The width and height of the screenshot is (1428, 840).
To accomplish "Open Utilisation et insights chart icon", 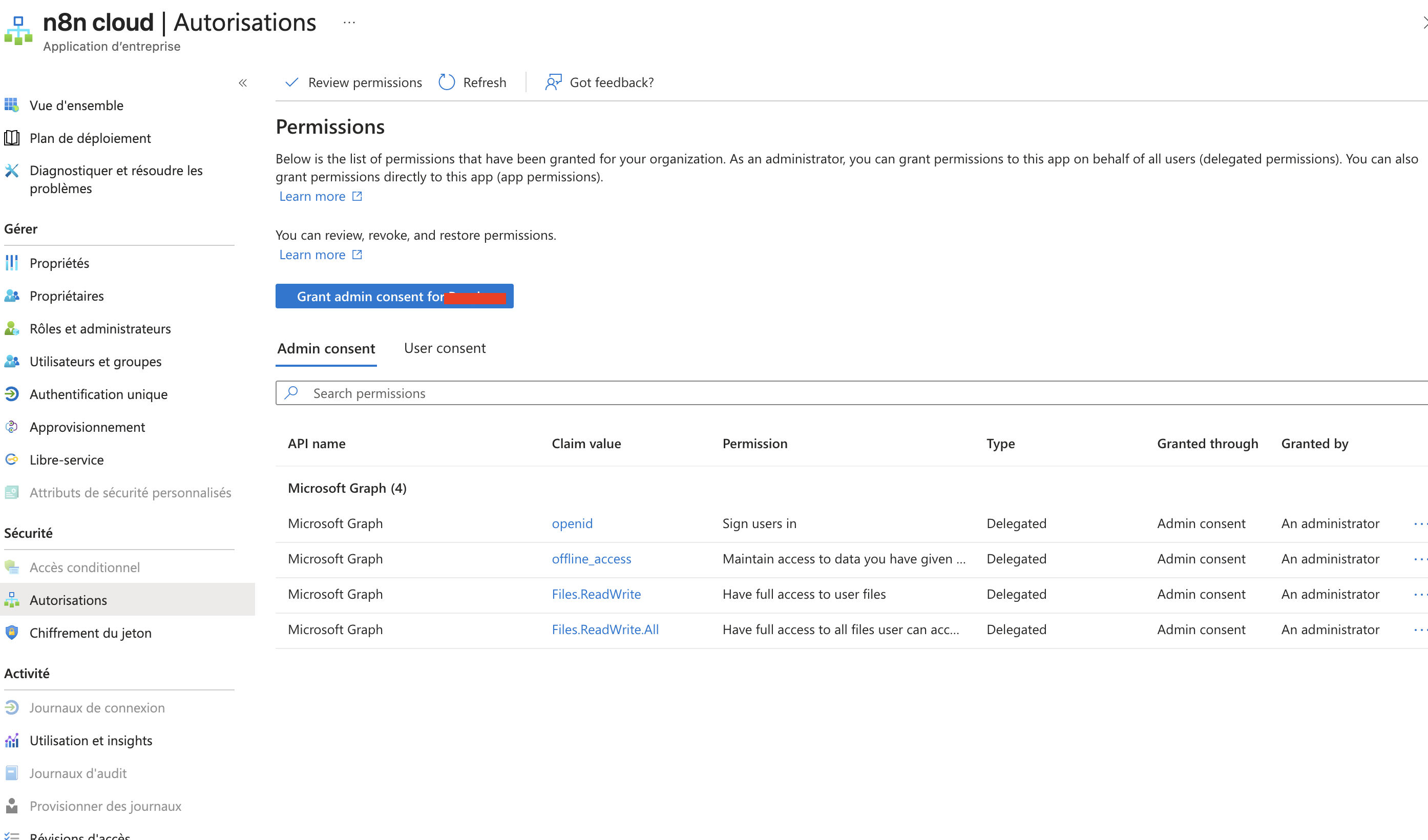I will (x=12, y=740).
